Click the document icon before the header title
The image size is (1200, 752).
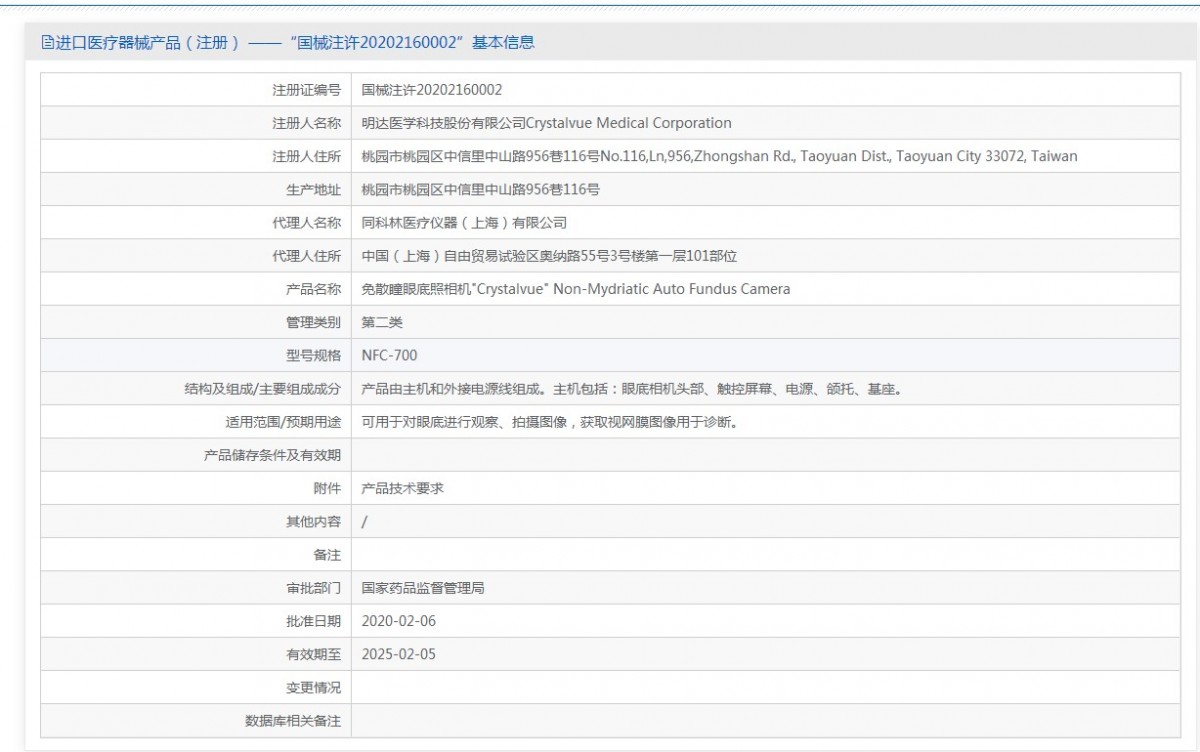[47, 42]
